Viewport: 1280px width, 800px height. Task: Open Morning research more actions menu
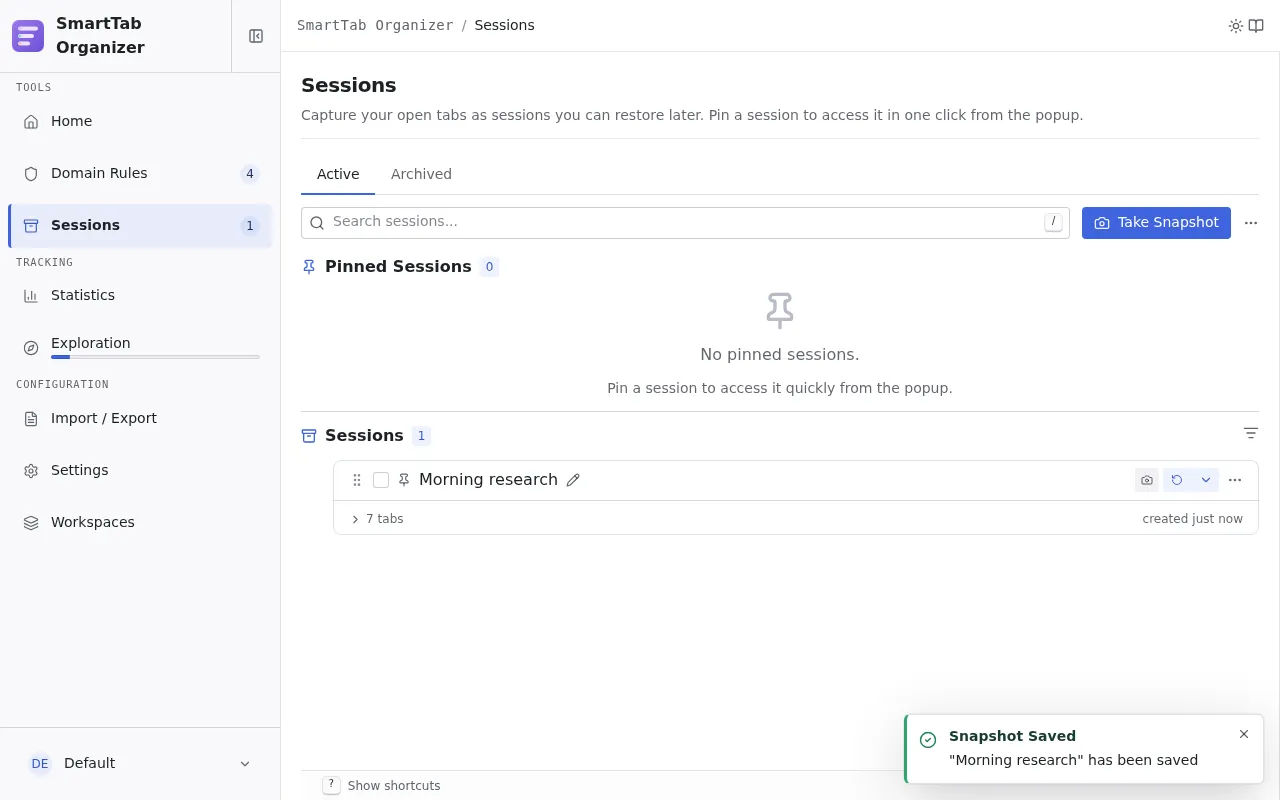click(x=1235, y=480)
